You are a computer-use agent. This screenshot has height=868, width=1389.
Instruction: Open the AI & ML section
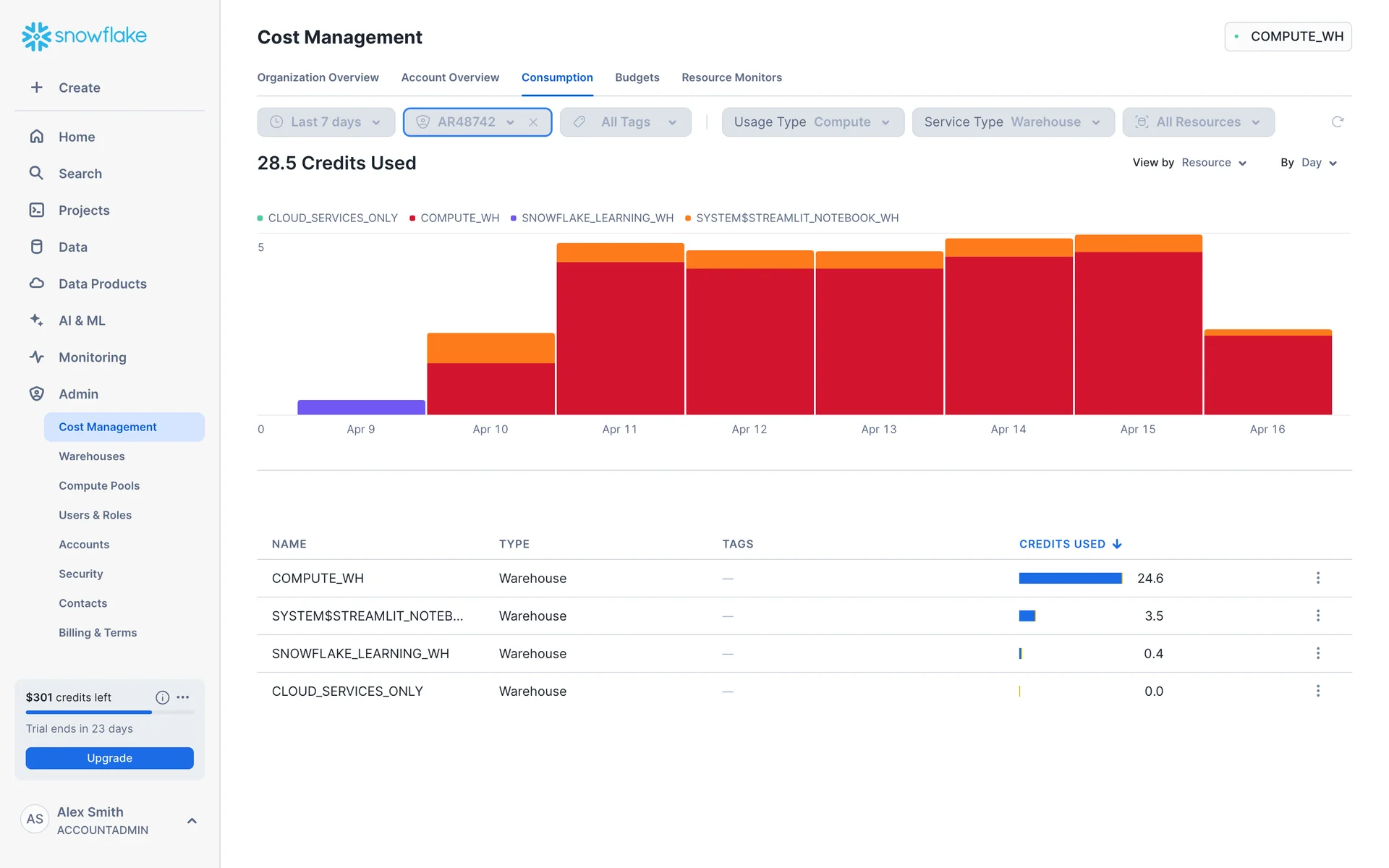tap(82, 320)
